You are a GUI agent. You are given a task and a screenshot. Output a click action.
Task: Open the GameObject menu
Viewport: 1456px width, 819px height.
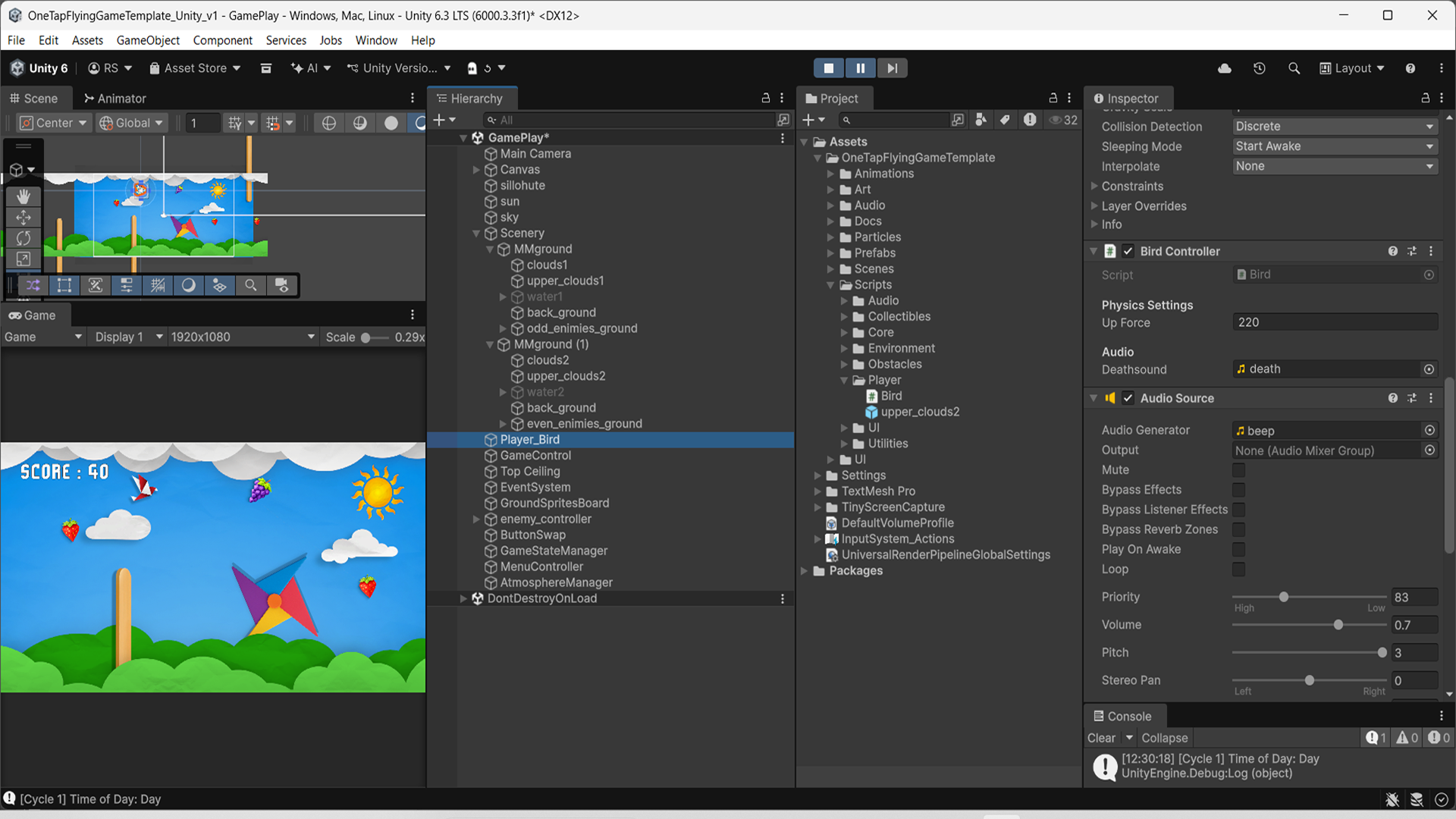coord(148,40)
